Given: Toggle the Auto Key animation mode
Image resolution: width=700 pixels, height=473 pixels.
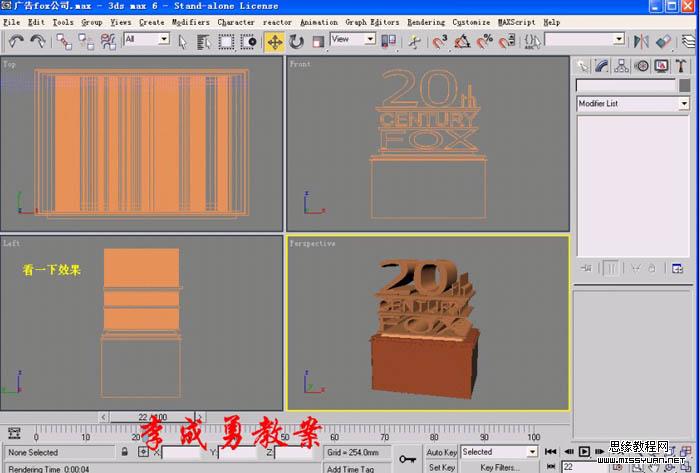Looking at the screenshot, I should 442,453.
